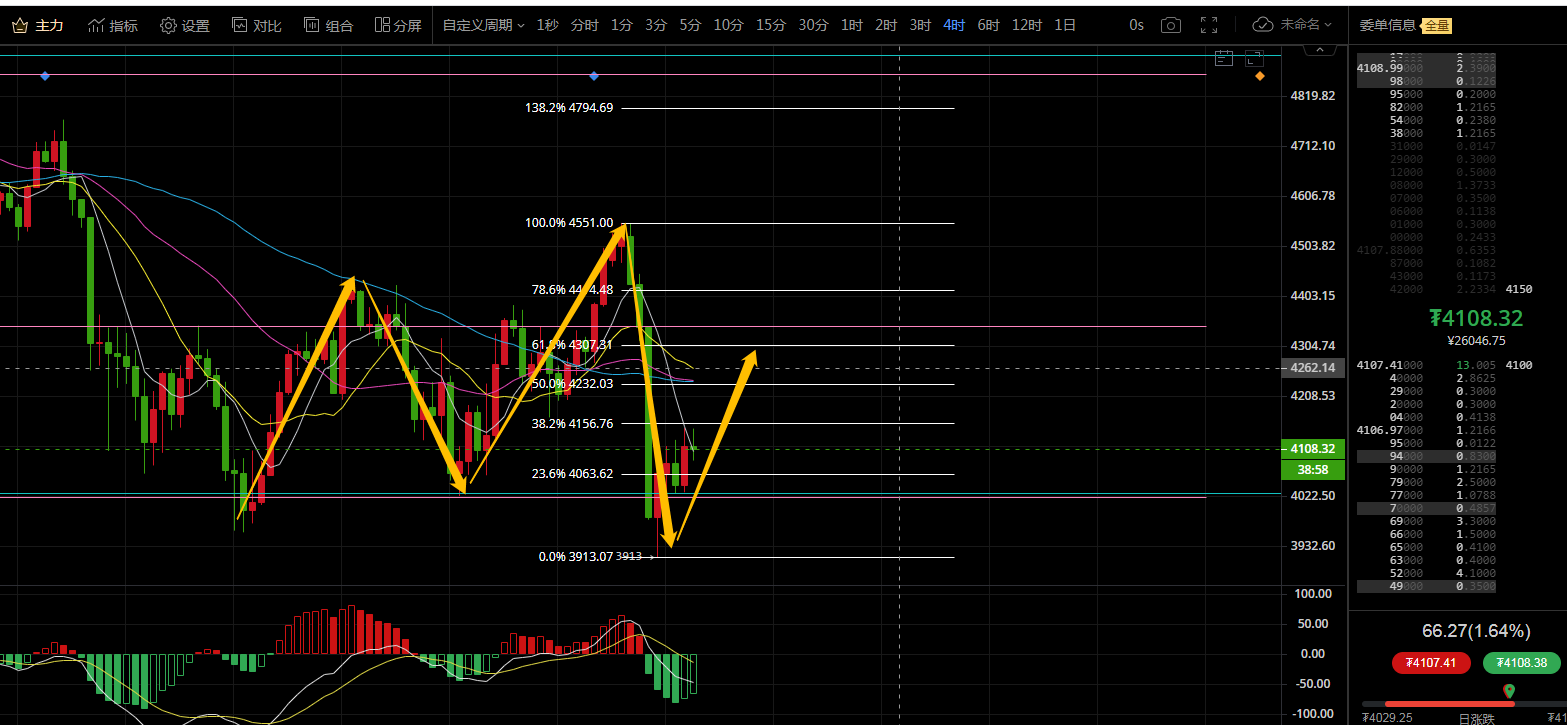The height and width of the screenshot is (725, 1567).
Task: Expand the 自定义周期 custom period dropdown
Action: [x=483, y=25]
